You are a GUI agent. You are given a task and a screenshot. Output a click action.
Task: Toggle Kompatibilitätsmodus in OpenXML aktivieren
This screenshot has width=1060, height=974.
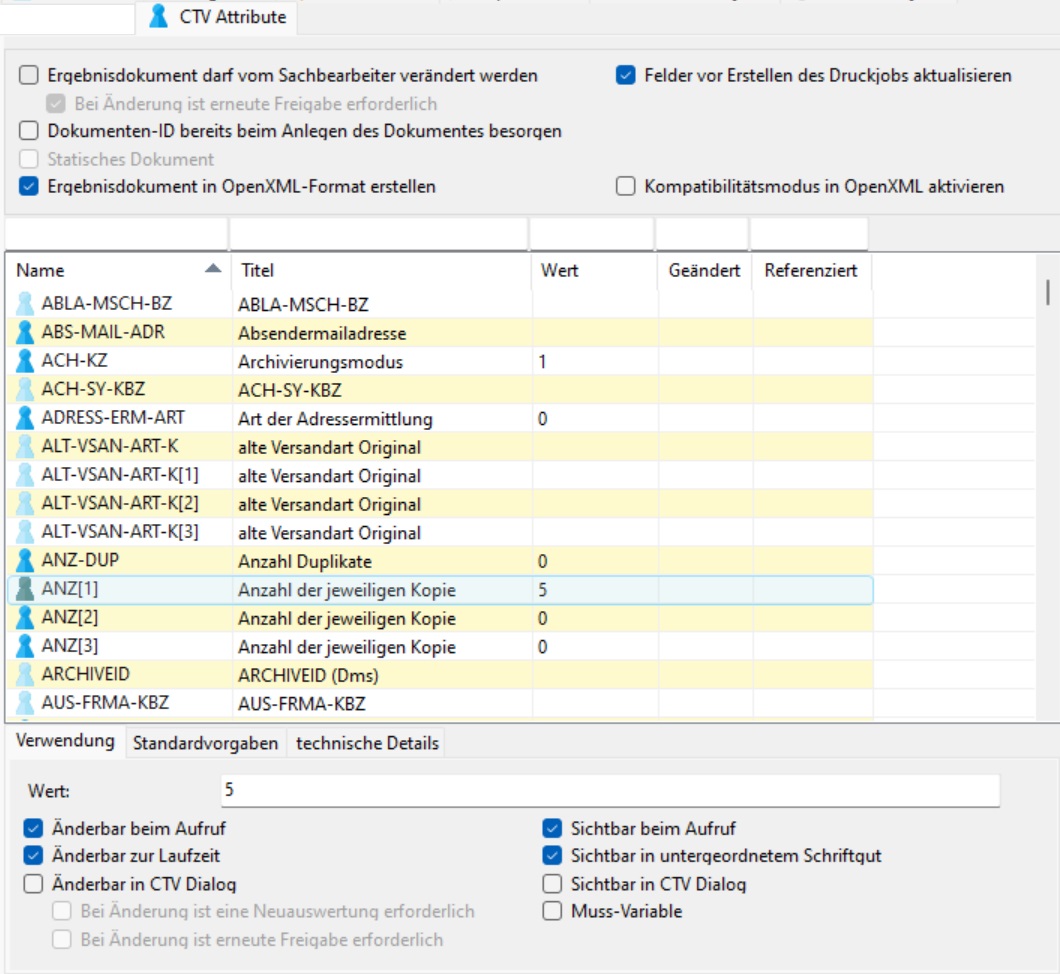626,186
